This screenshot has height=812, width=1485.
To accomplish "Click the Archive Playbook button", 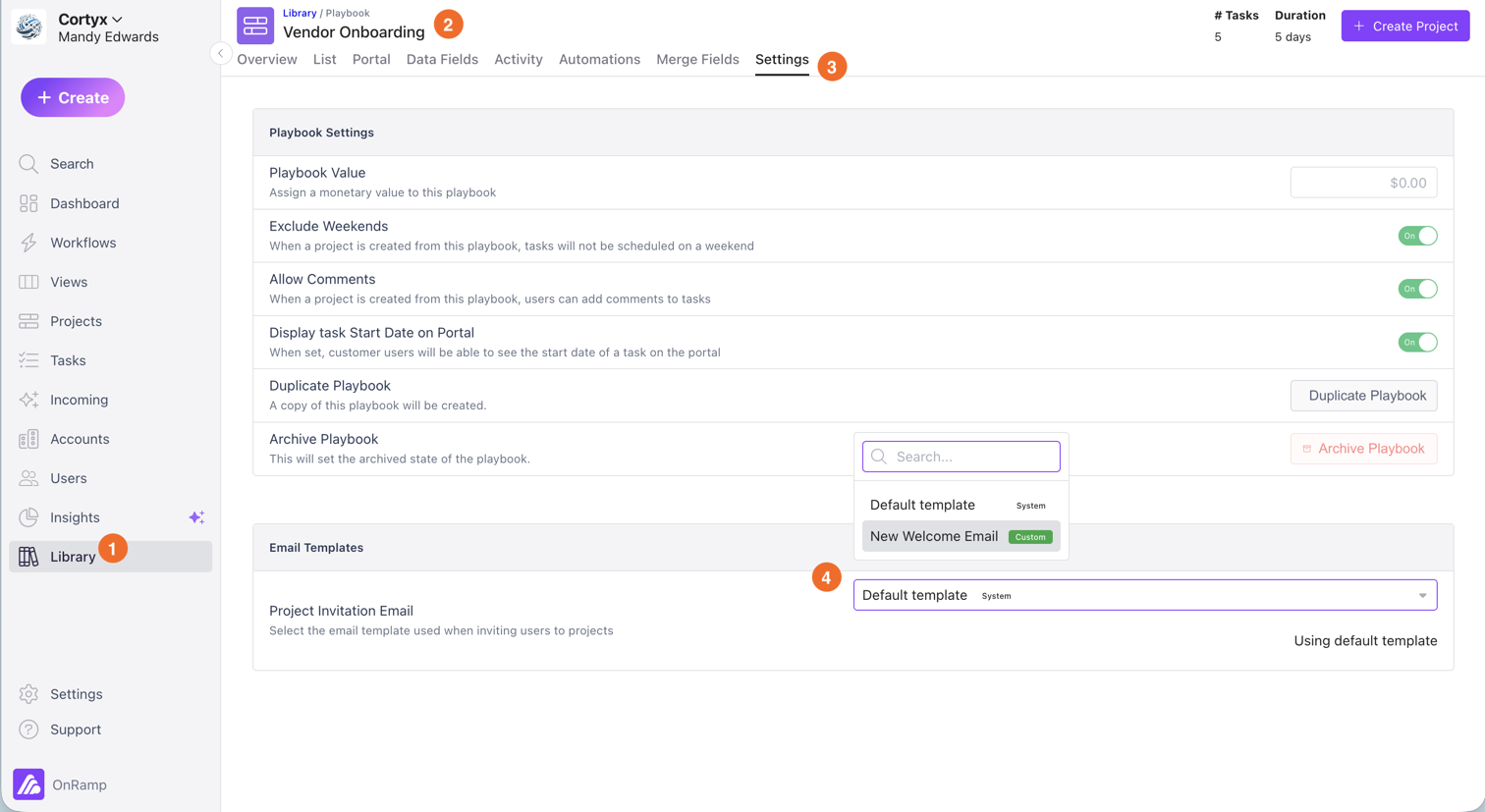I will coord(1363,449).
